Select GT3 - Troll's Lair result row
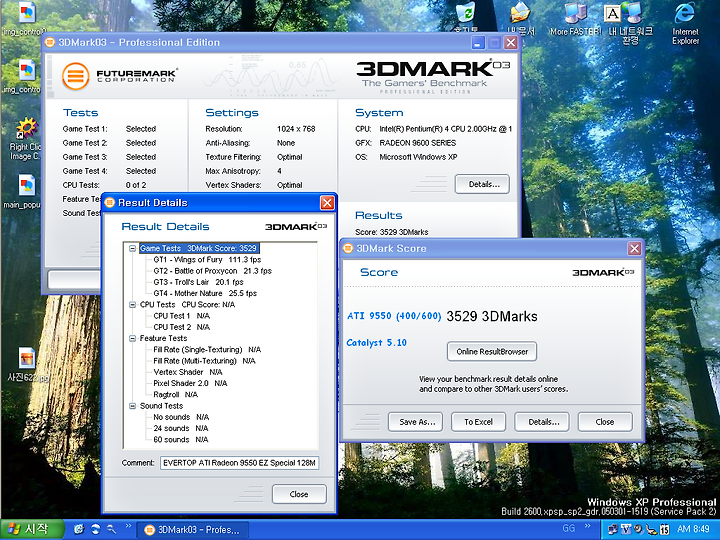 tap(198, 282)
